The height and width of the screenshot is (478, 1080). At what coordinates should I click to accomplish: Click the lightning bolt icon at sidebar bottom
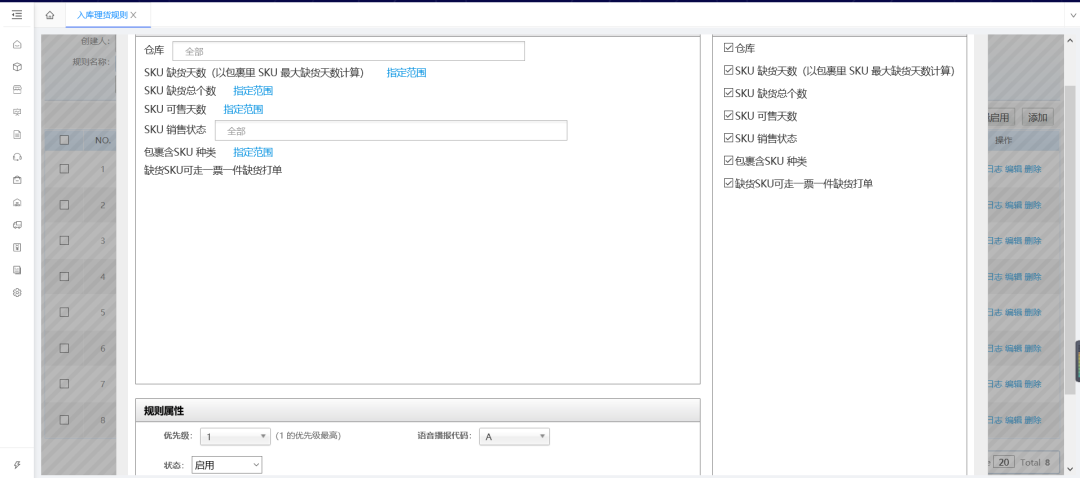17,464
